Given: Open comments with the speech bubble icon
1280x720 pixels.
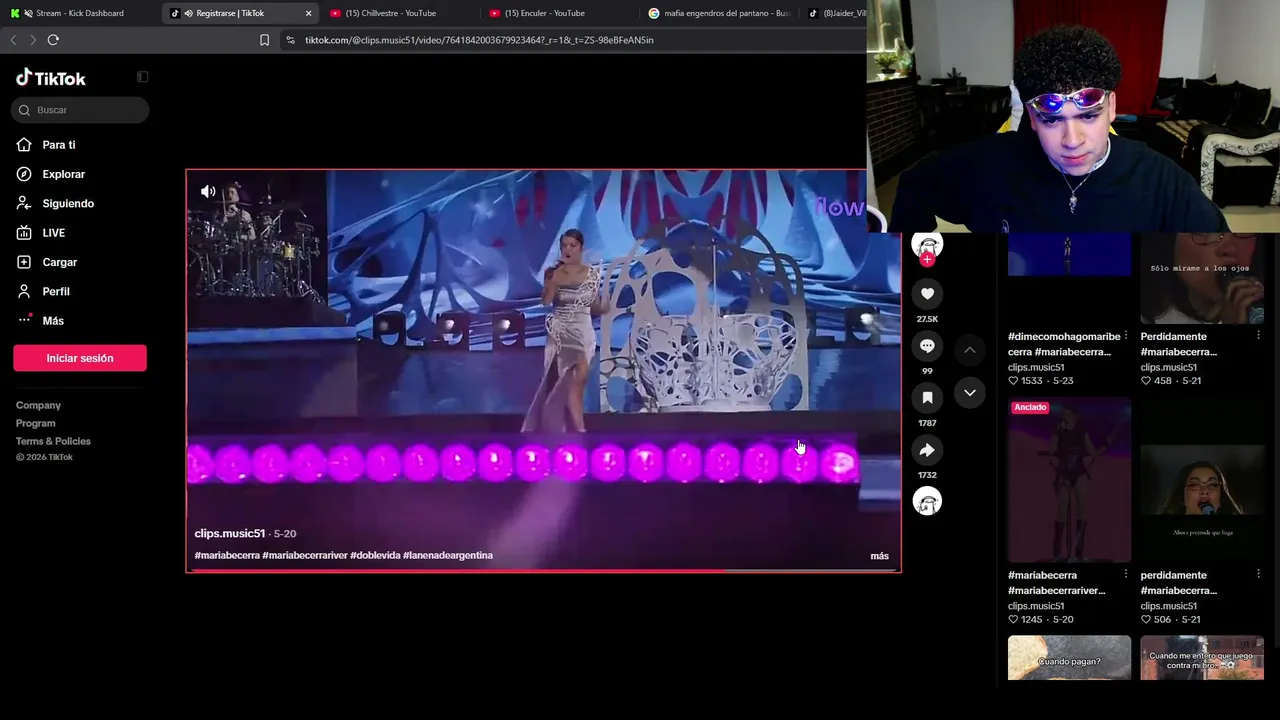Looking at the screenshot, I should (927, 346).
